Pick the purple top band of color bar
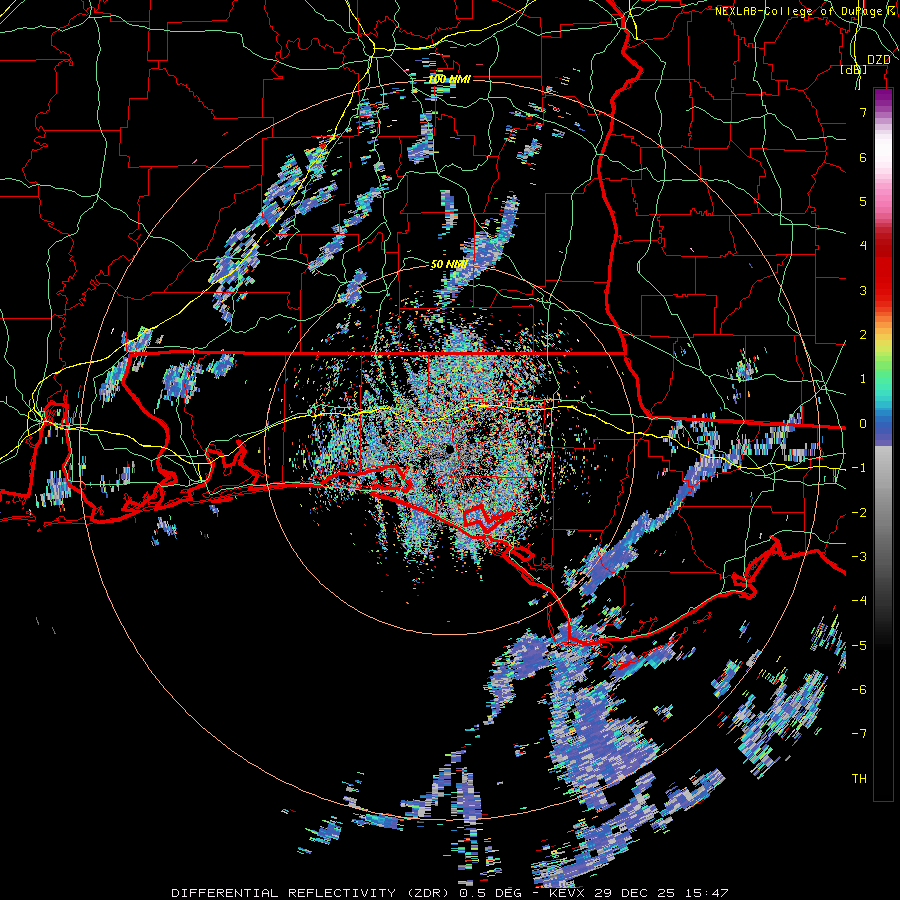The image size is (900, 900). click(x=883, y=103)
